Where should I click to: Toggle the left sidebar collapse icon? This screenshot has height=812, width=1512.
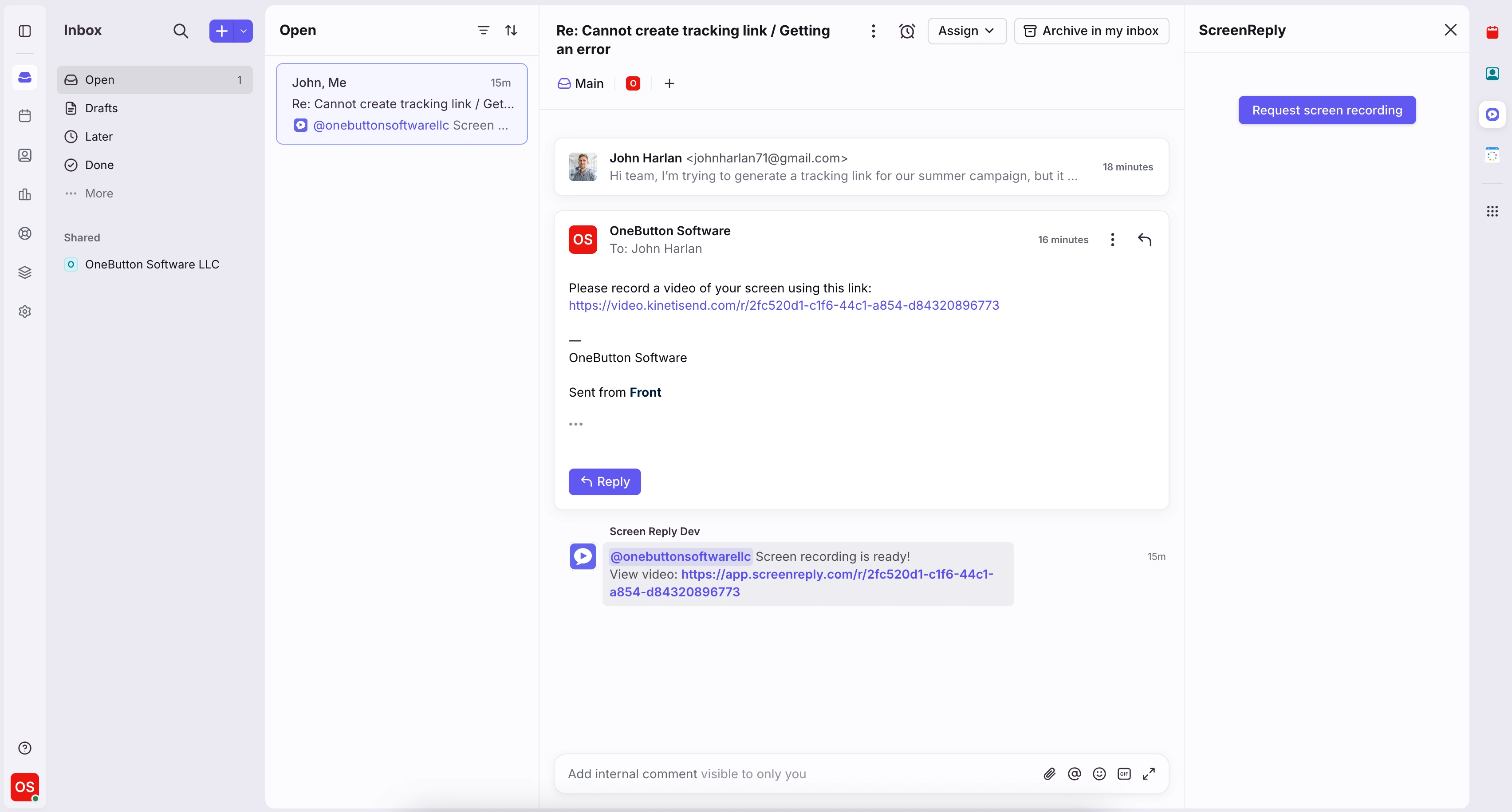(x=24, y=31)
